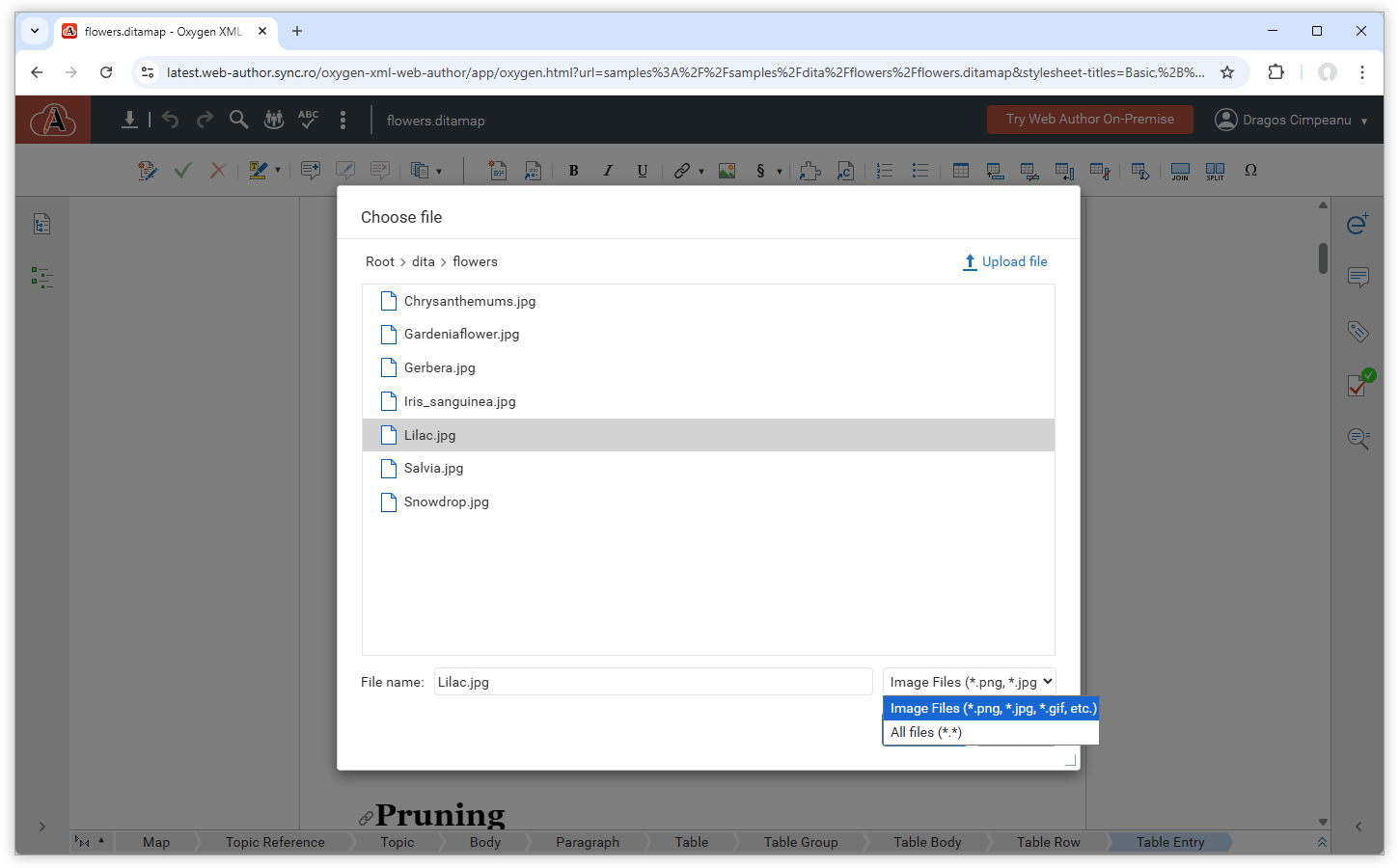Insert special character with Omega icon
The width and height of the screenshot is (1399, 868).
coord(1250,171)
